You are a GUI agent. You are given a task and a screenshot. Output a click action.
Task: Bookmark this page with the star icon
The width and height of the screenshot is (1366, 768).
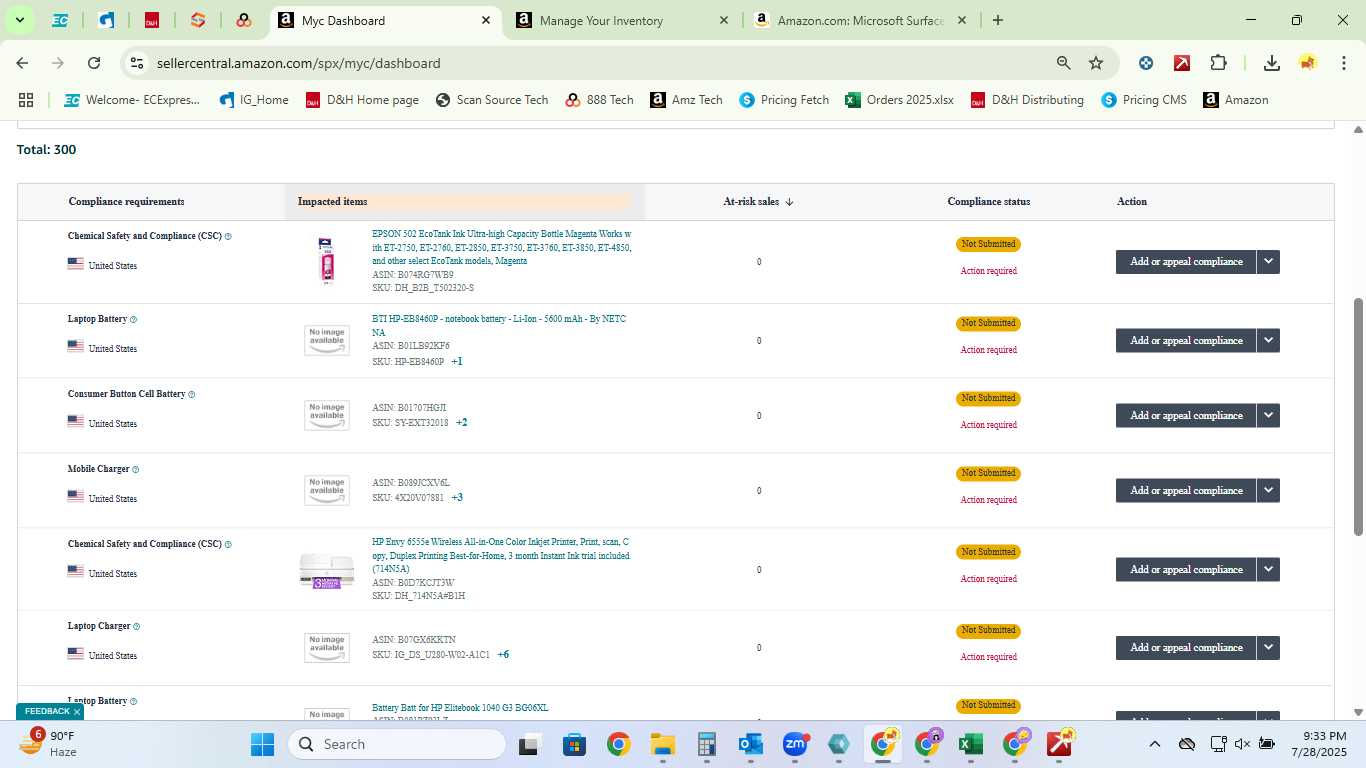1096,63
